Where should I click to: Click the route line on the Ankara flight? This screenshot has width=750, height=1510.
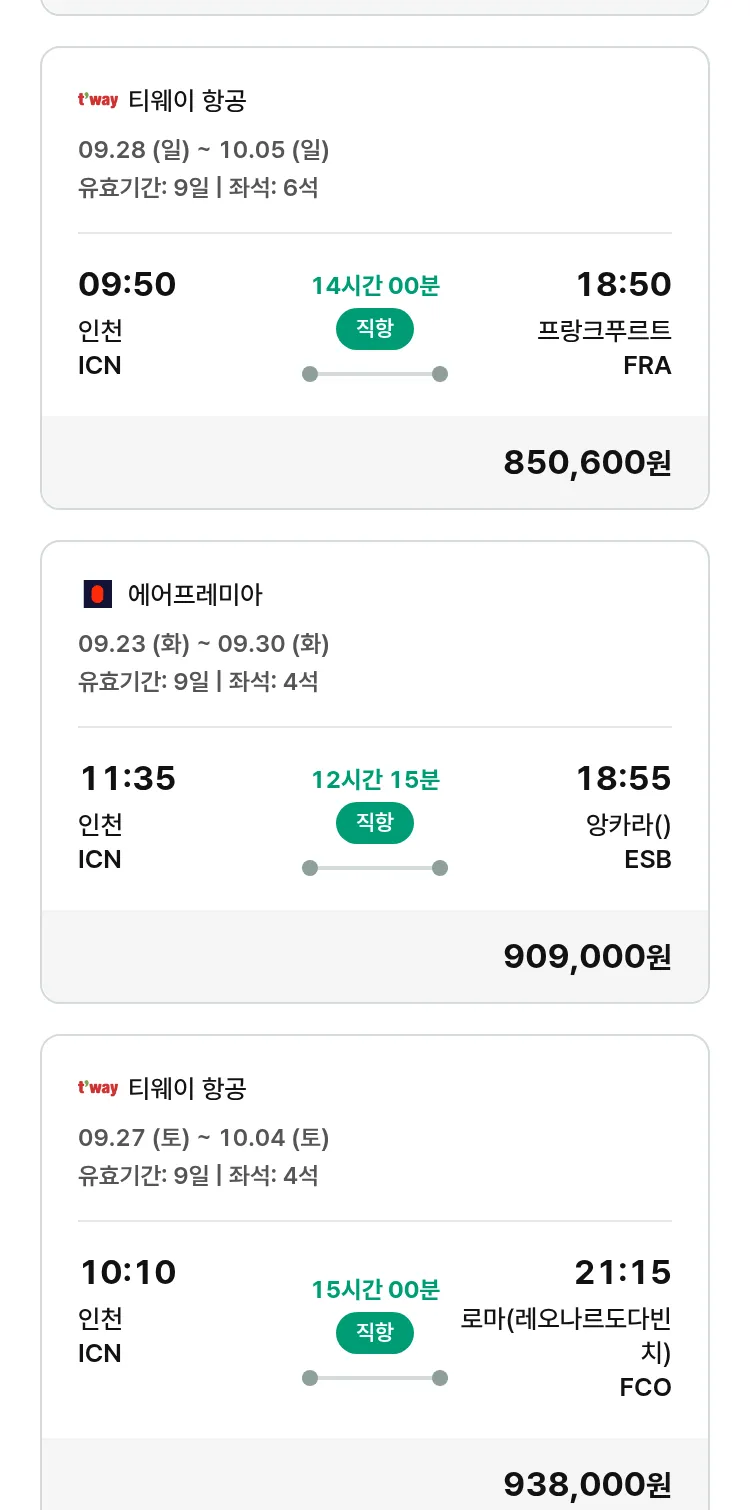[375, 868]
